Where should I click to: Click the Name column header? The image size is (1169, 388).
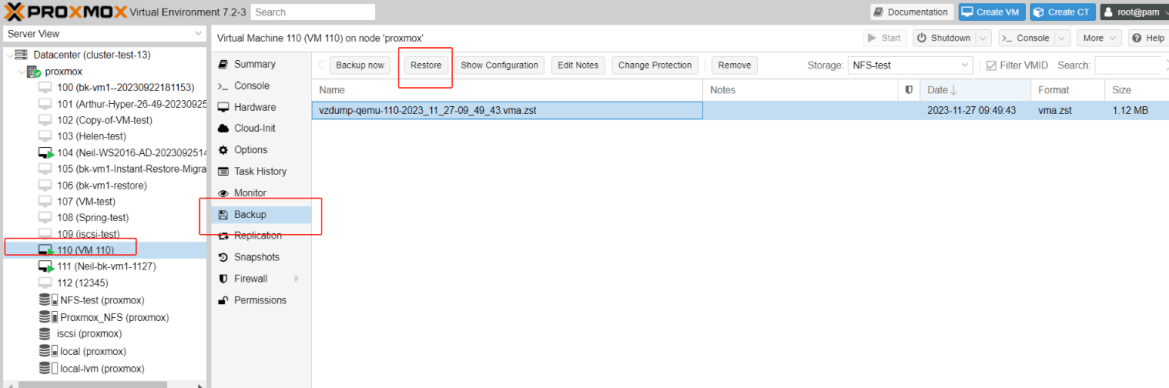507,90
